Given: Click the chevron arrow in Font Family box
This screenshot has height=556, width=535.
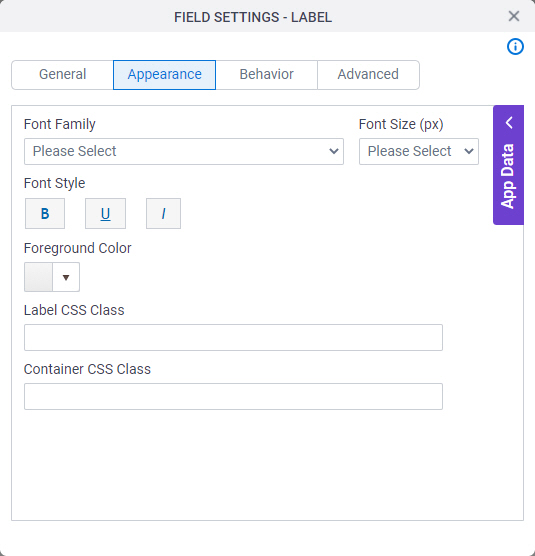Looking at the screenshot, I should [x=334, y=151].
